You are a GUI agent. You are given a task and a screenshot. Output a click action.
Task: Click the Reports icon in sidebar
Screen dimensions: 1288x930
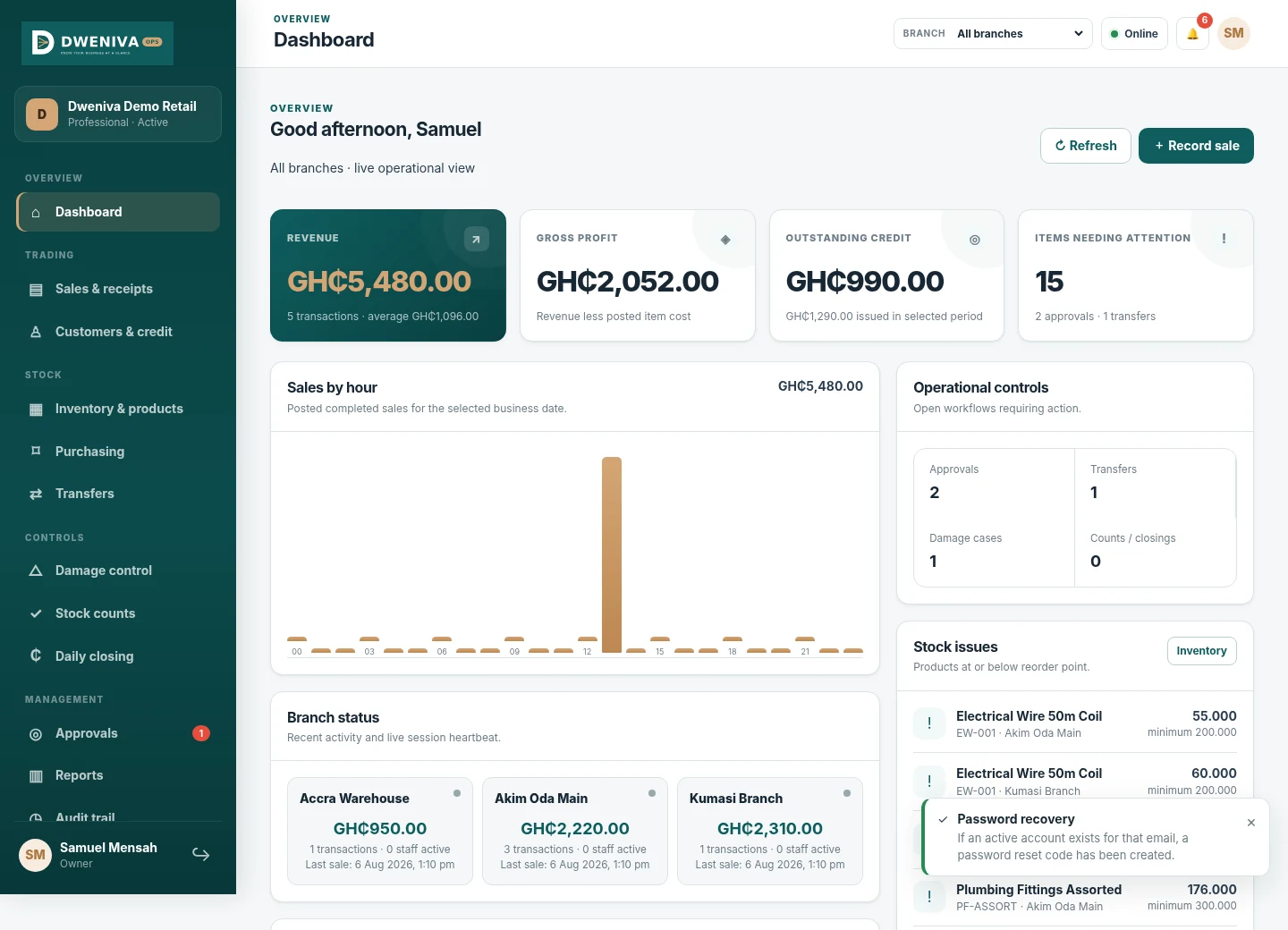[36, 776]
